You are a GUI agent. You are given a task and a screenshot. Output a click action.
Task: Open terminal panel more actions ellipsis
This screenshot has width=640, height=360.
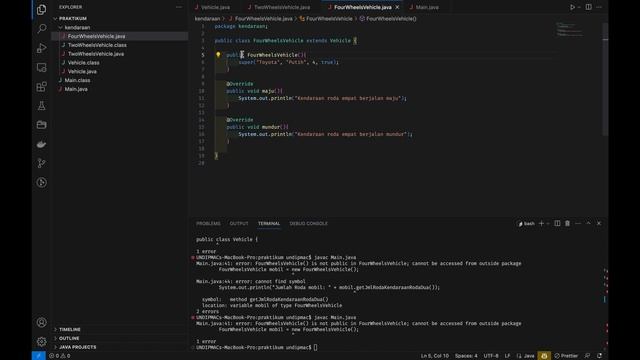click(x=578, y=223)
